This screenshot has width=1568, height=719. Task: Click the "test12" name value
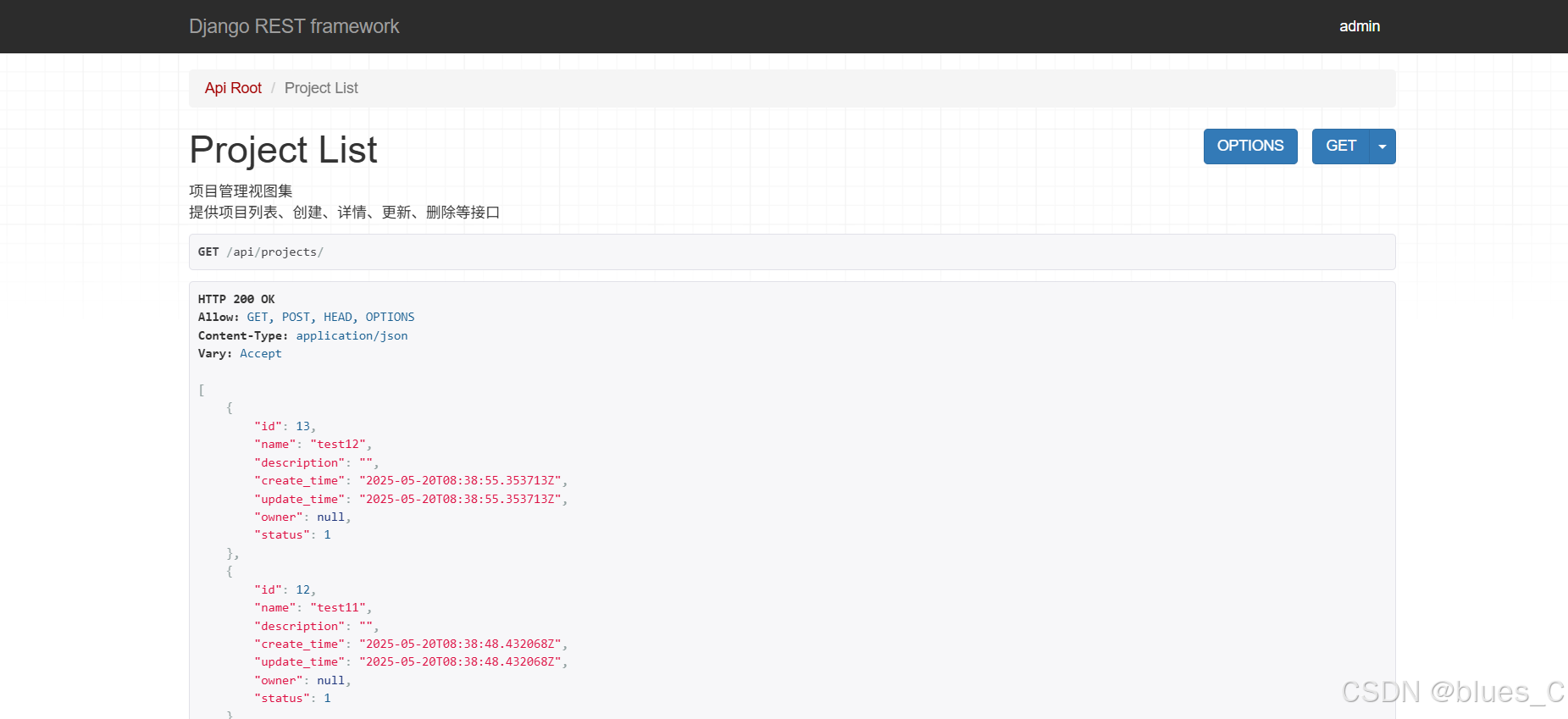pos(338,445)
